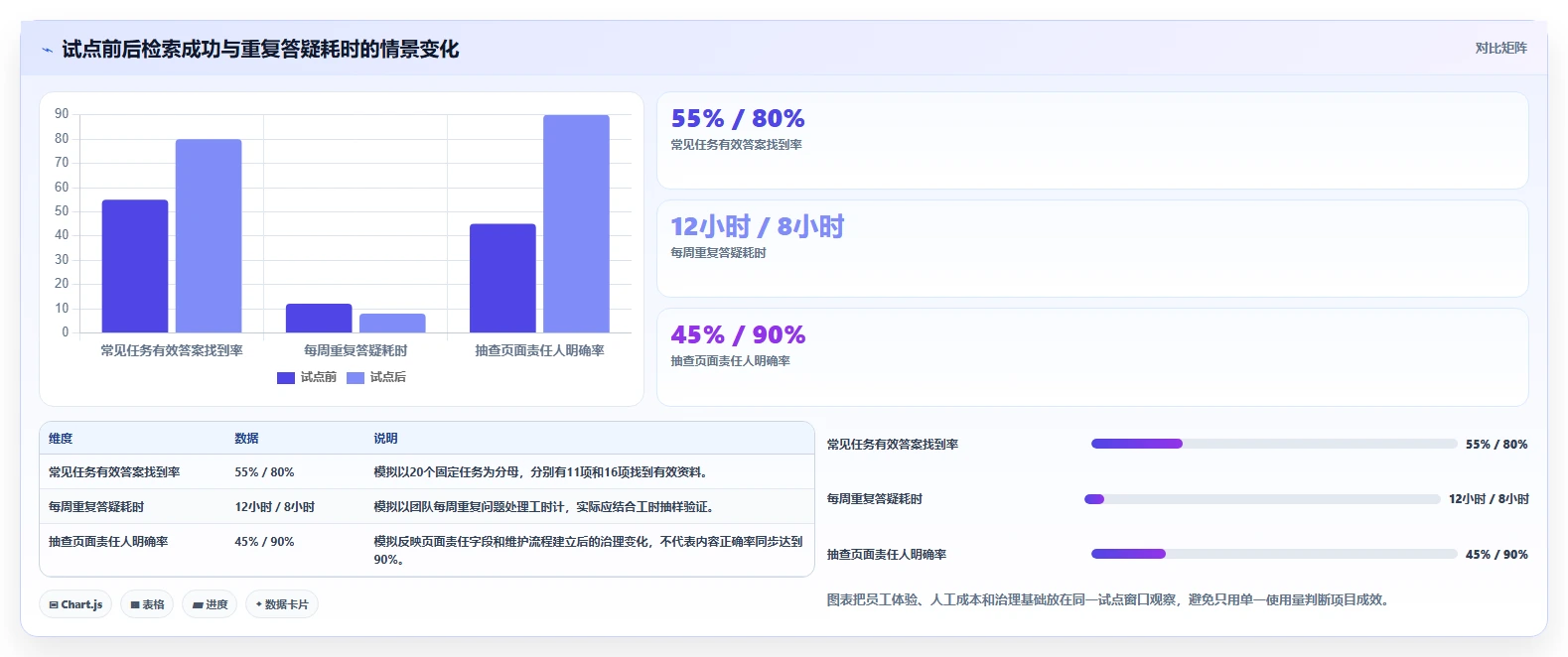The height and width of the screenshot is (657, 1568).
Task: Click the 试点前 bar for 每周重复答疑耗时
Action: point(319,318)
